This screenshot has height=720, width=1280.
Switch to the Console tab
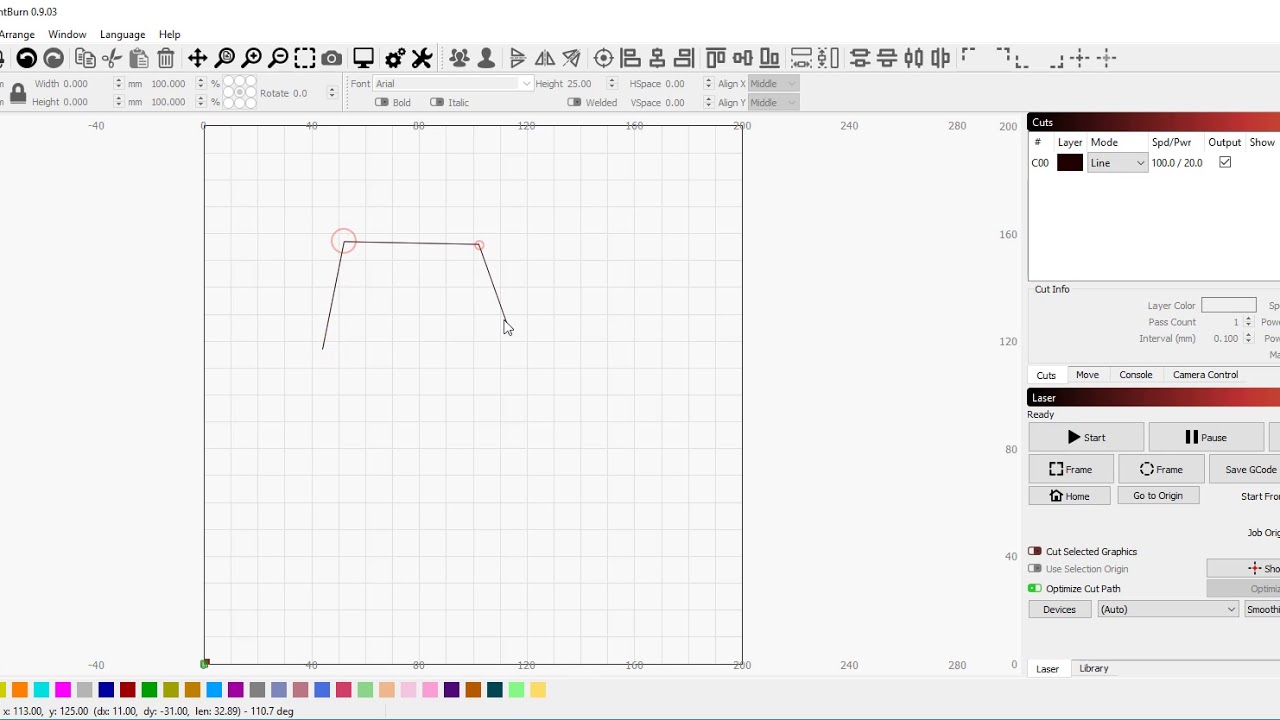click(x=1136, y=375)
